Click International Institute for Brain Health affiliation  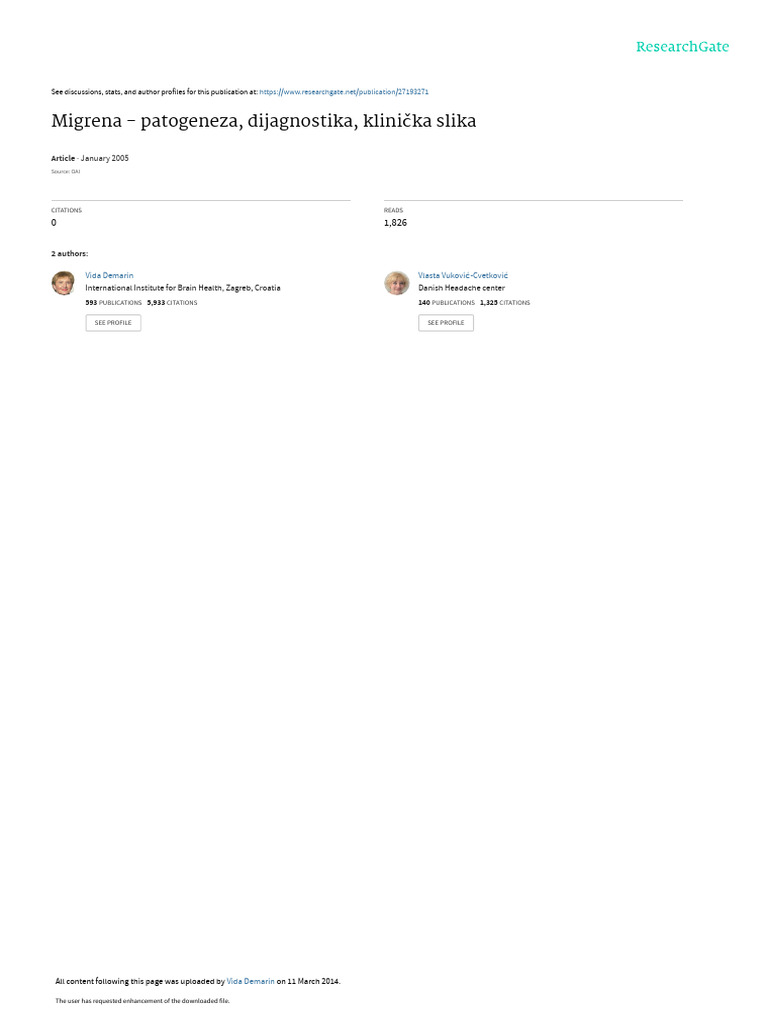pos(183,288)
